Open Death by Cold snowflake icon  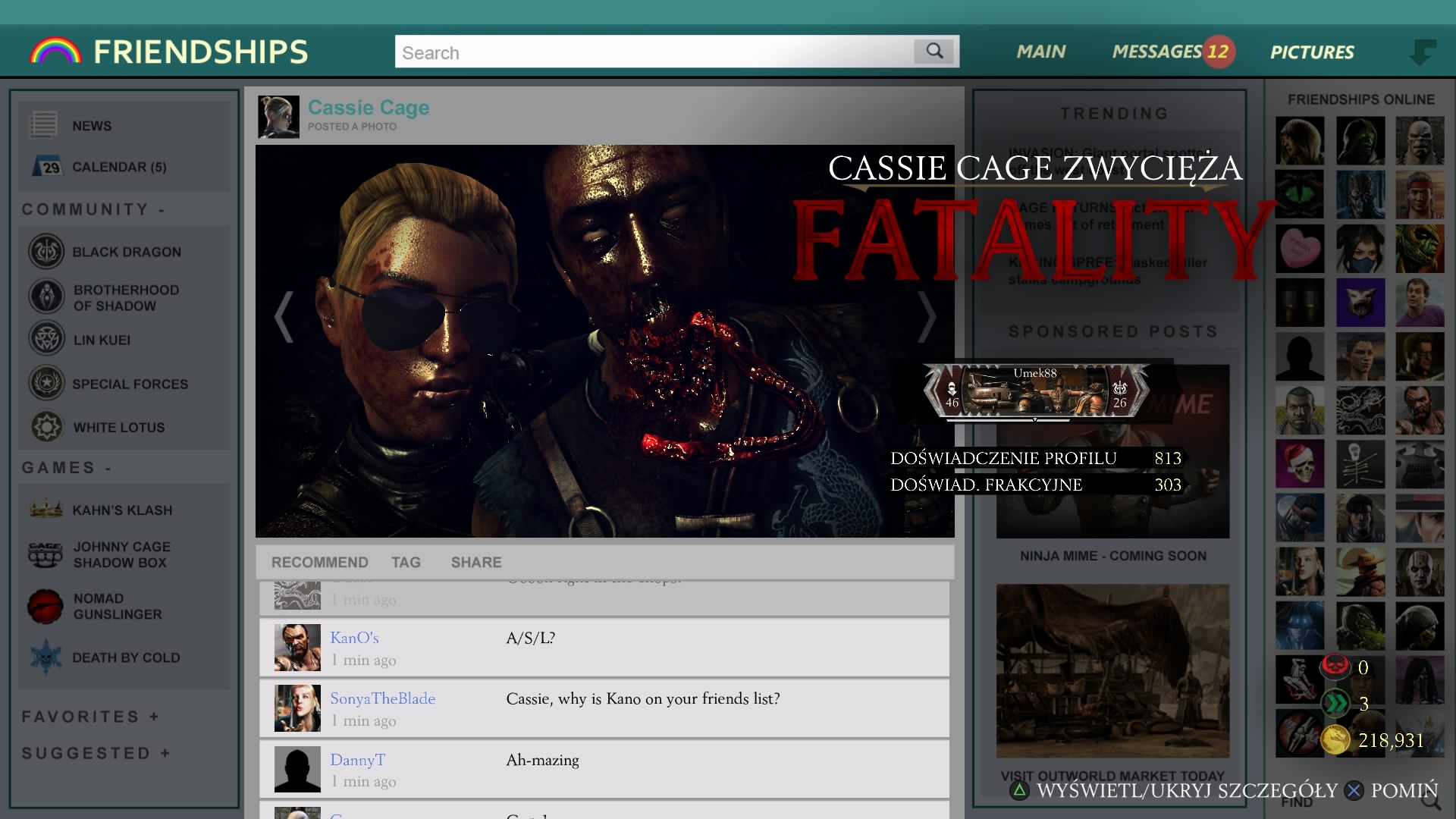(45, 657)
